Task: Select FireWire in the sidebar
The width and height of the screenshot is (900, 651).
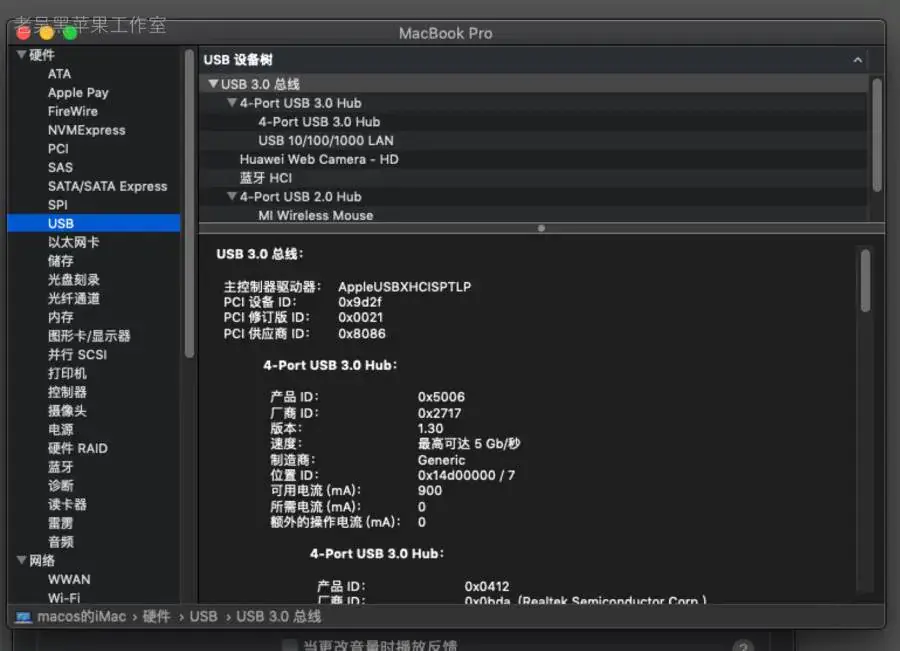Action: [x=73, y=111]
